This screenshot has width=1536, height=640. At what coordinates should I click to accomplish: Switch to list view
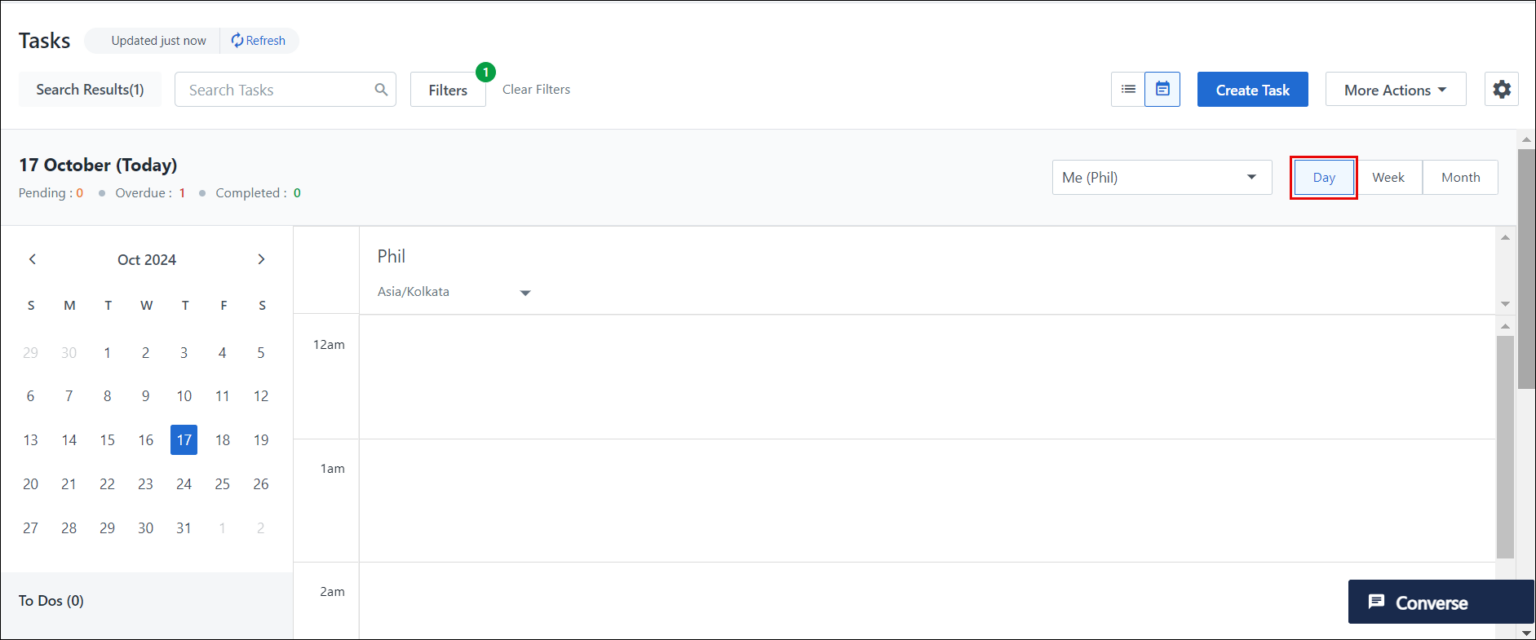pos(1128,89)
